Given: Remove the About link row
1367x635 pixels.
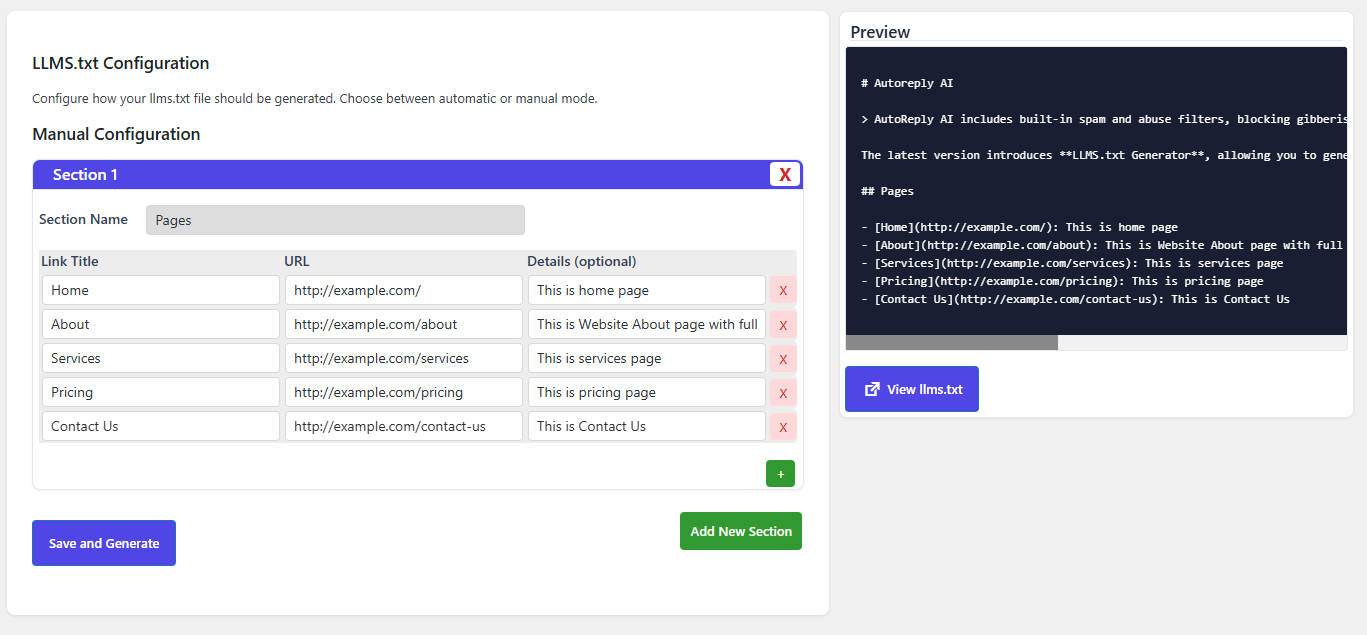Looking at the screenshot, I should (783, 325).
